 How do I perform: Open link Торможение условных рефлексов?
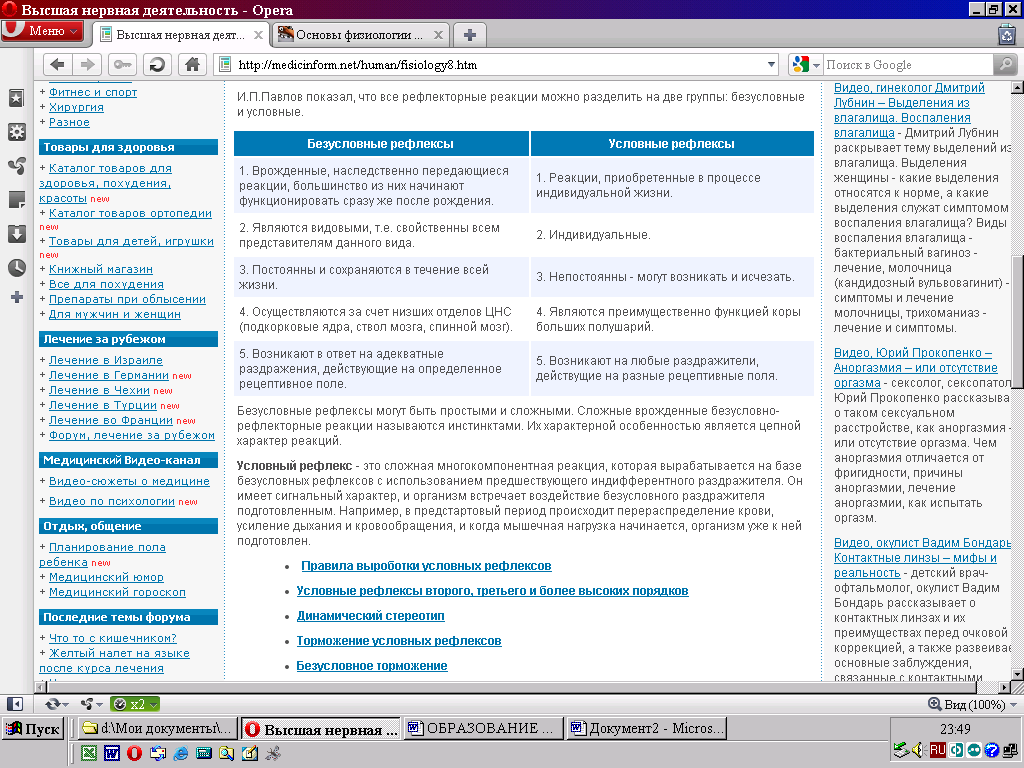coord(399,641)
